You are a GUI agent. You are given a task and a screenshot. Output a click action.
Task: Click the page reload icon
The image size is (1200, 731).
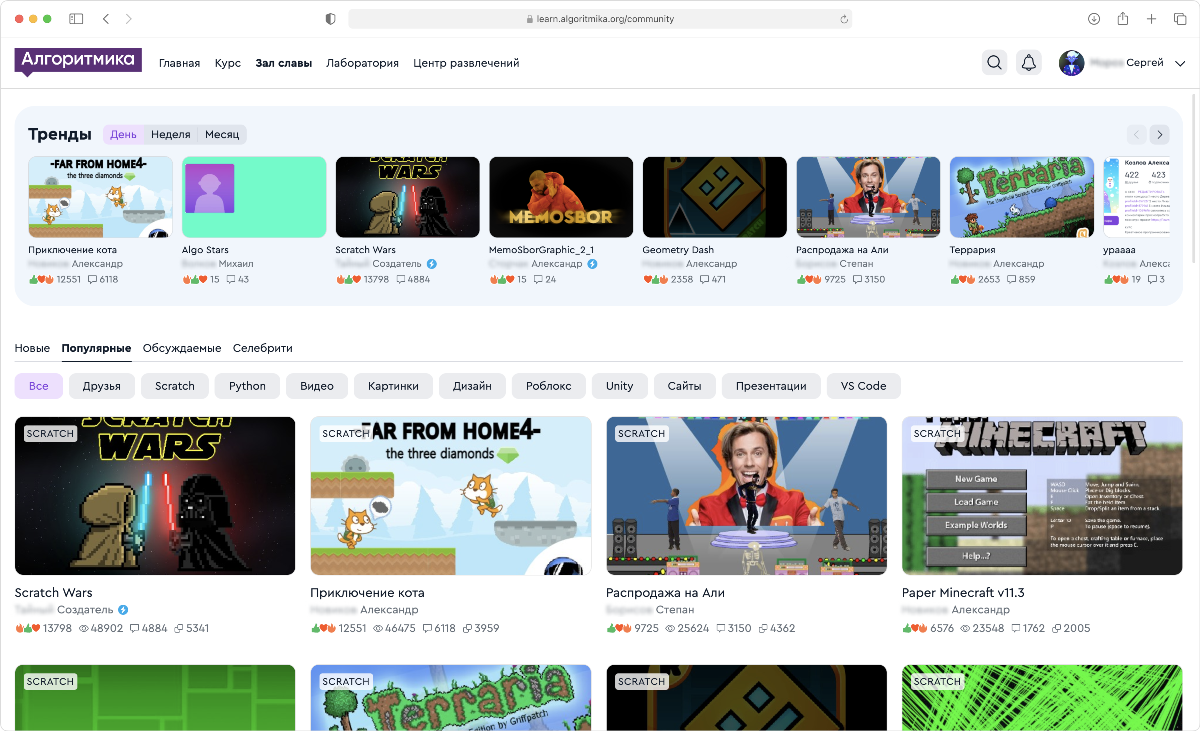pos(844,19)
